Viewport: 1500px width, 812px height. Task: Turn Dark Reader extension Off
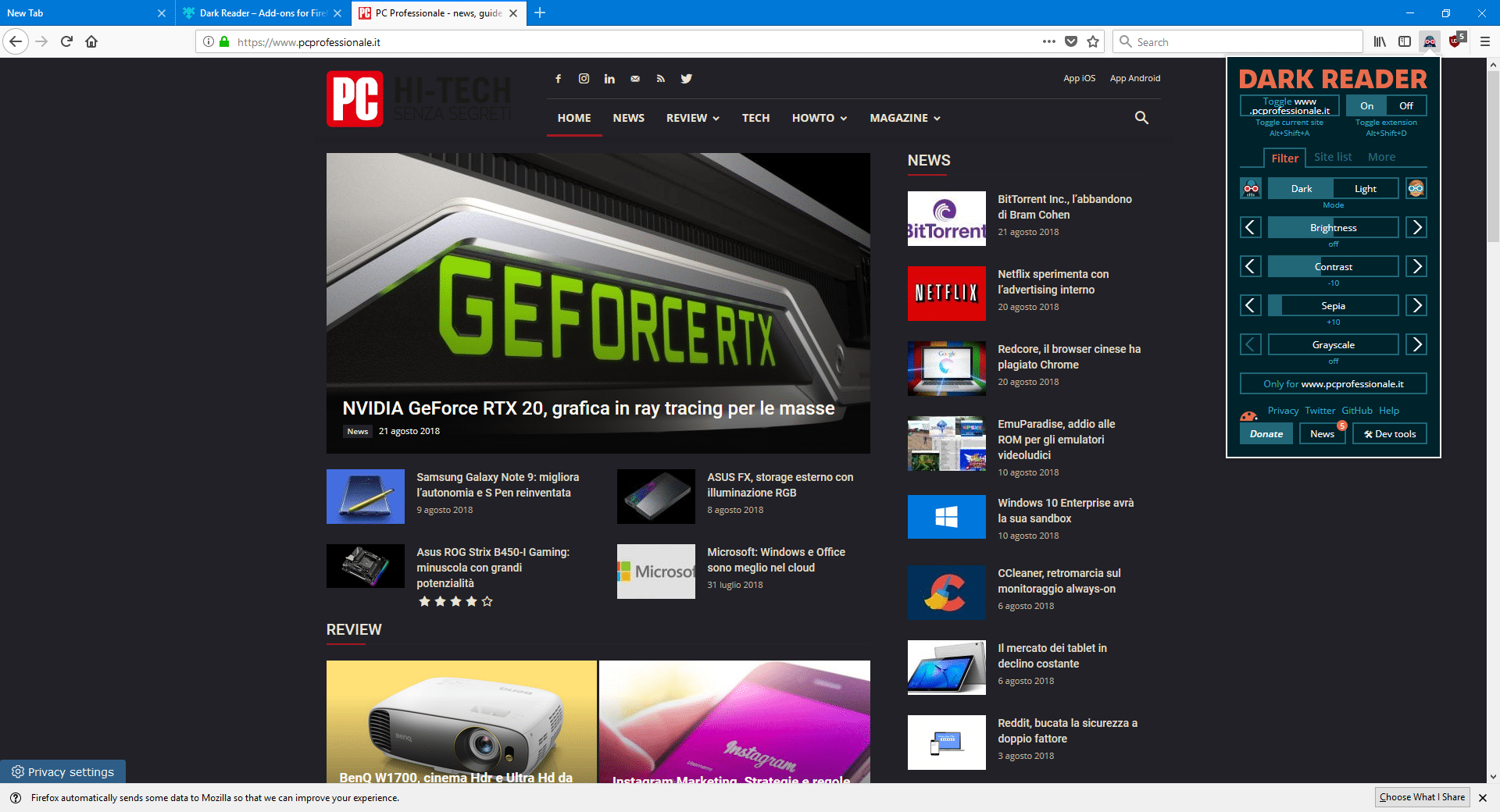[1405, 105]
